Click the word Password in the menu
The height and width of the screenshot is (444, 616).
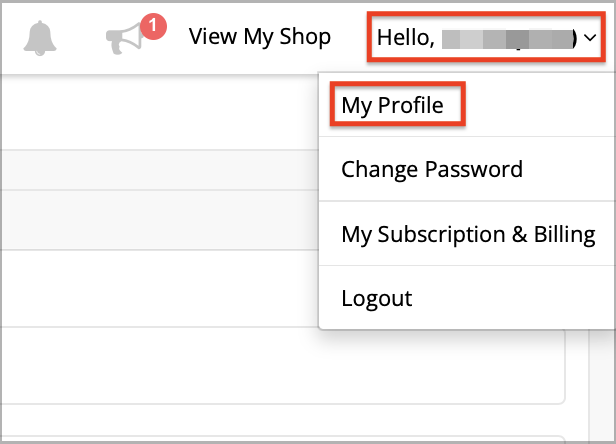pyautogui.click(x=474, y=169)
